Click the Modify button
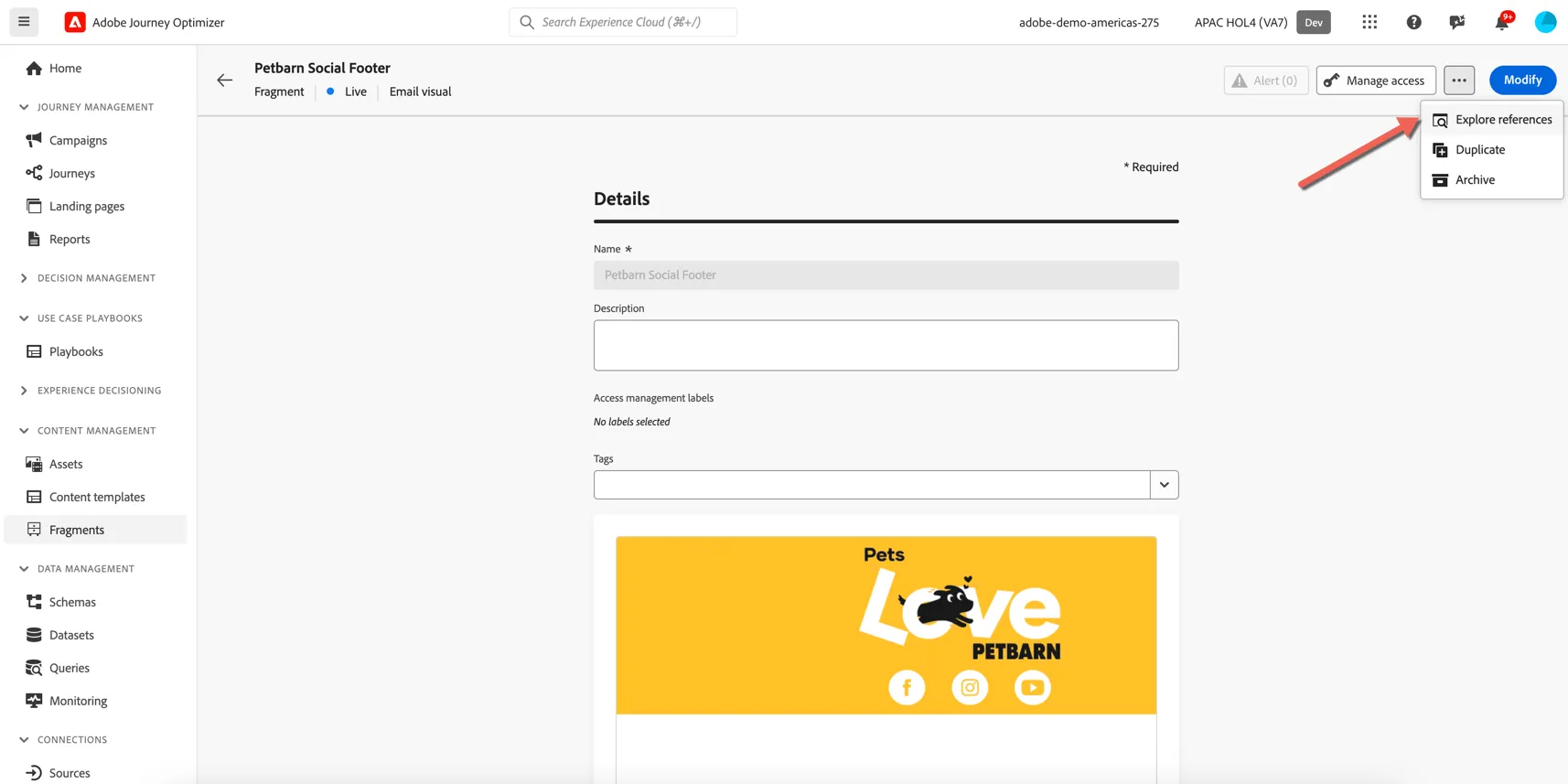1568x784 pixels. coord(1522,80)
